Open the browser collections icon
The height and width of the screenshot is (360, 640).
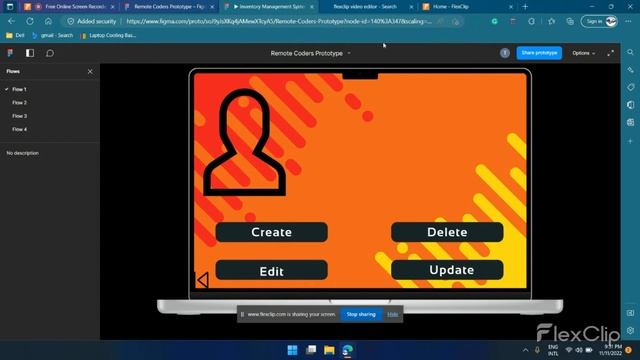click(570, 21)
